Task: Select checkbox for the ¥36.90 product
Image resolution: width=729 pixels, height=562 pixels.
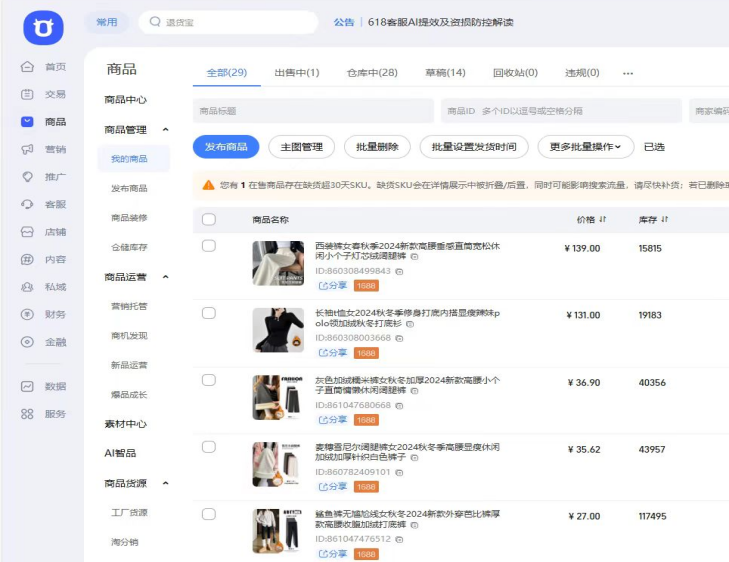Action: [209, 380]
